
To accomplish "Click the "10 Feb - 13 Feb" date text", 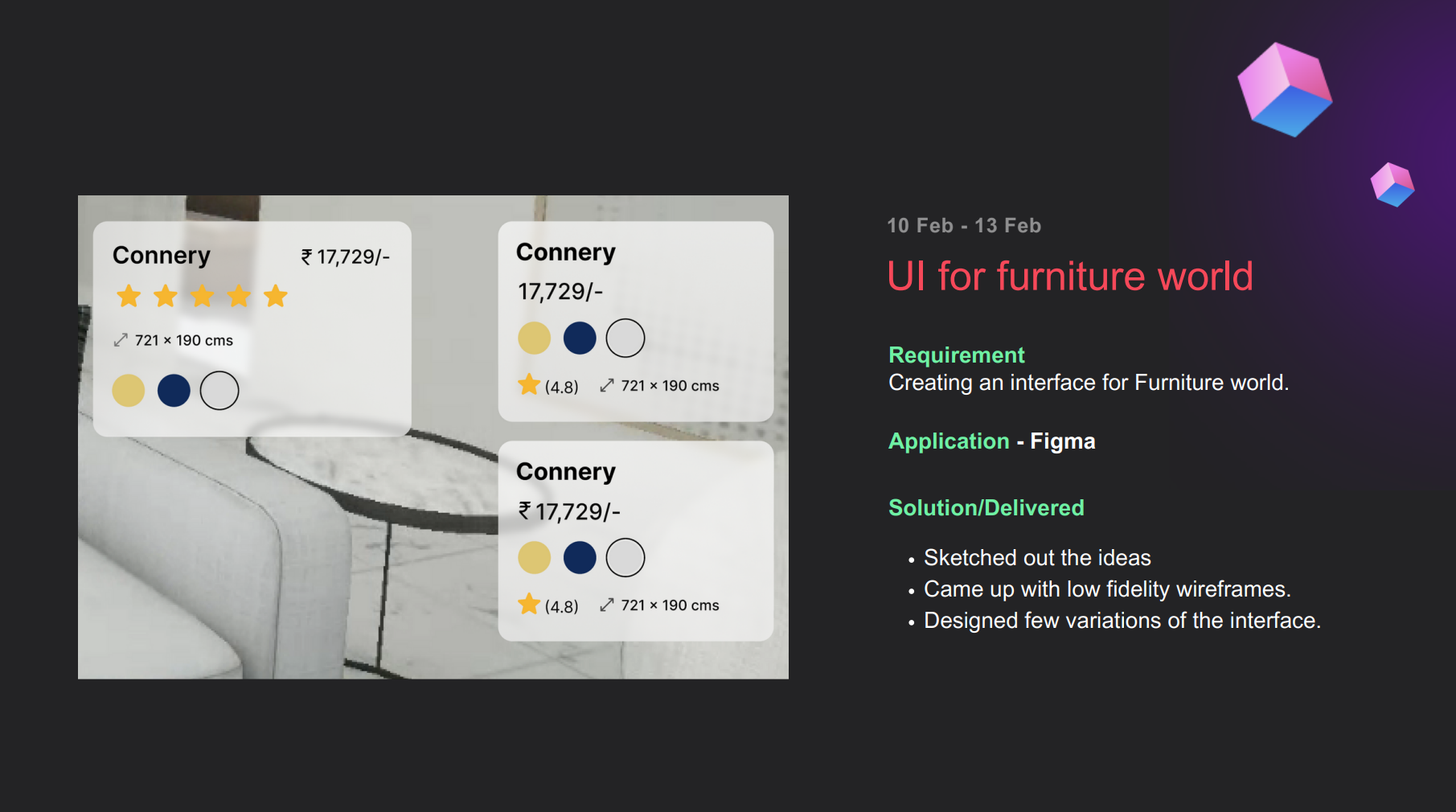I will [963, 225].
